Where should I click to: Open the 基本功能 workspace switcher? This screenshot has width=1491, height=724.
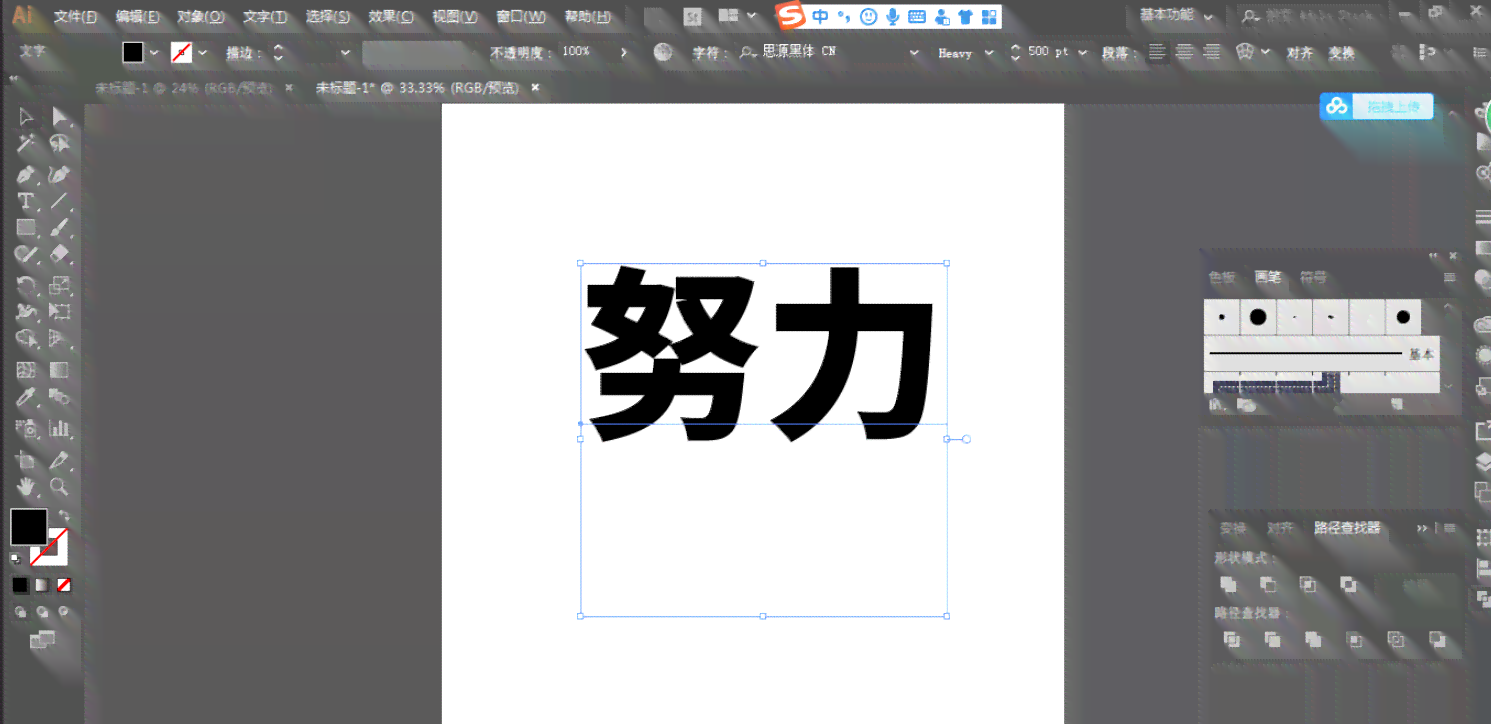[x=1176, y=16]
